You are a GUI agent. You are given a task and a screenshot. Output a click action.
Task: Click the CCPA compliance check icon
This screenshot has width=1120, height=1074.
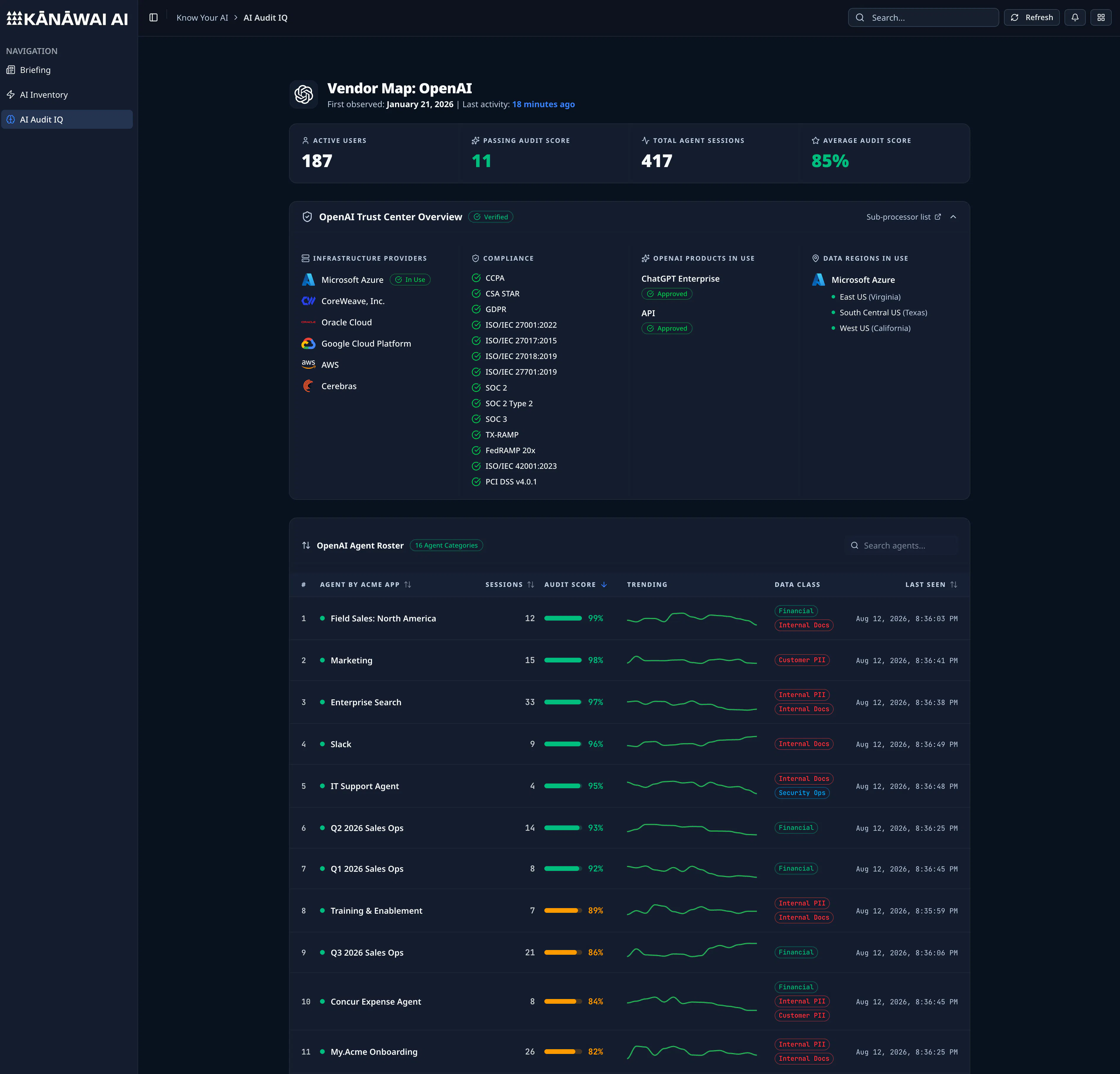476,278
